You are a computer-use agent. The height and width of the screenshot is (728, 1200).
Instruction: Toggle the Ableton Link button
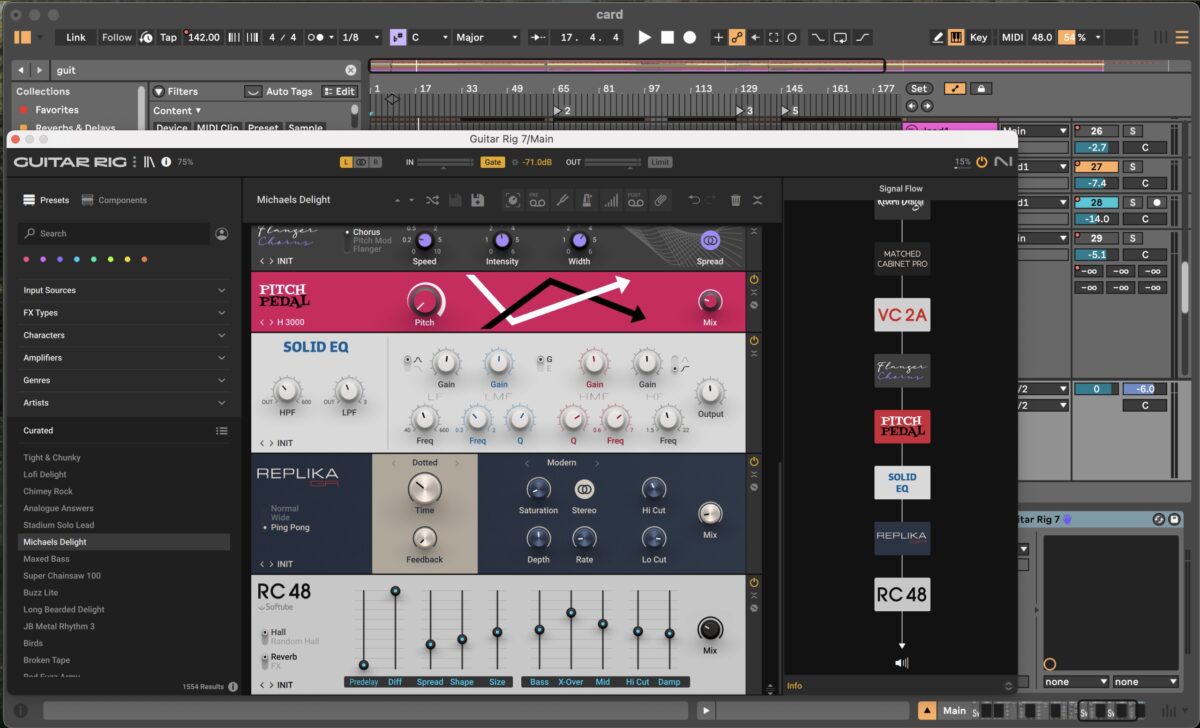76,37
